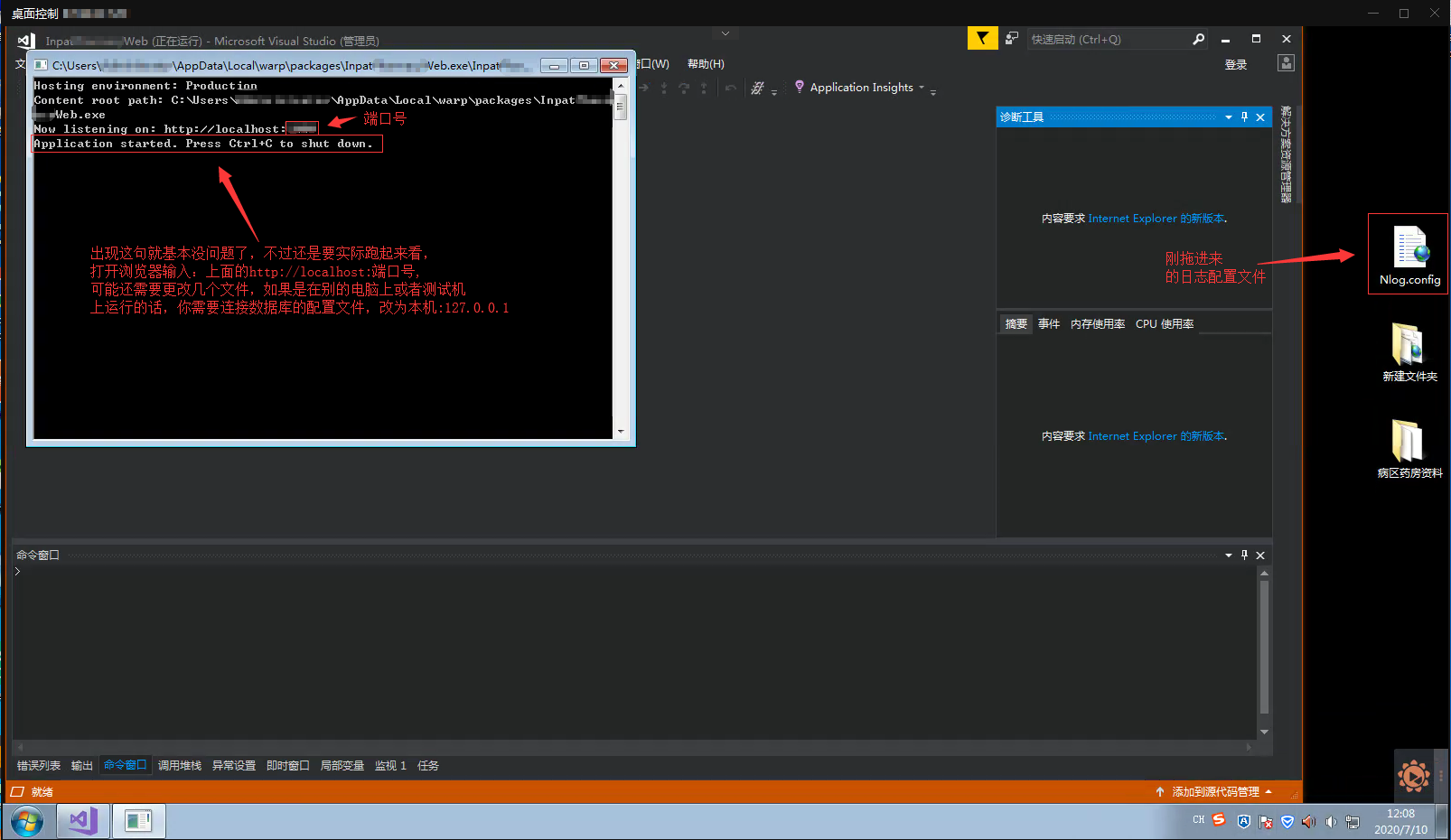Image resolution: width=1451 pixels, height=840 pixels.
Task: Pin the 诊断工具 panel
Action: pos(1244,117)
